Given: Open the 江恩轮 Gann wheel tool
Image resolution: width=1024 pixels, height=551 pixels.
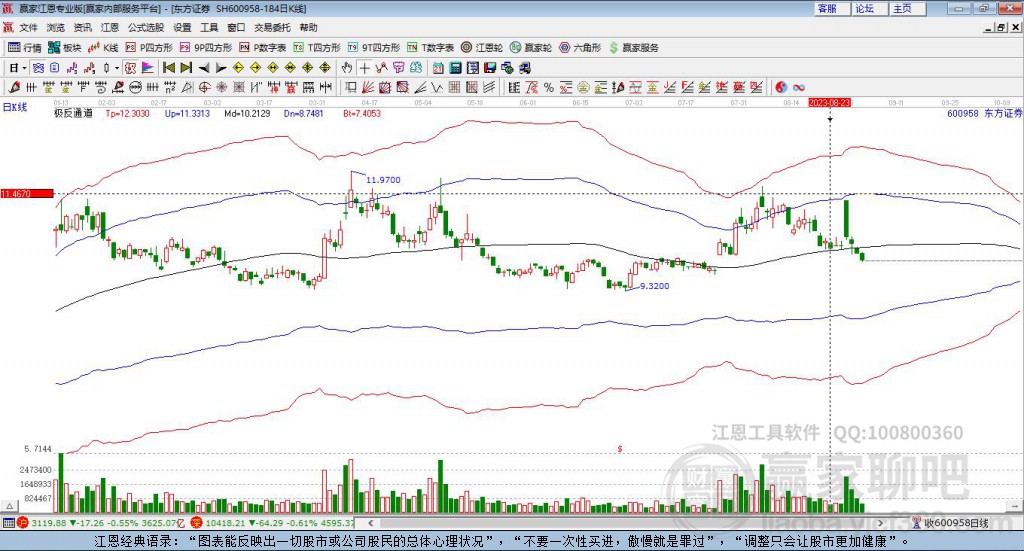Looking at the screenshot, I should point(482,47).
